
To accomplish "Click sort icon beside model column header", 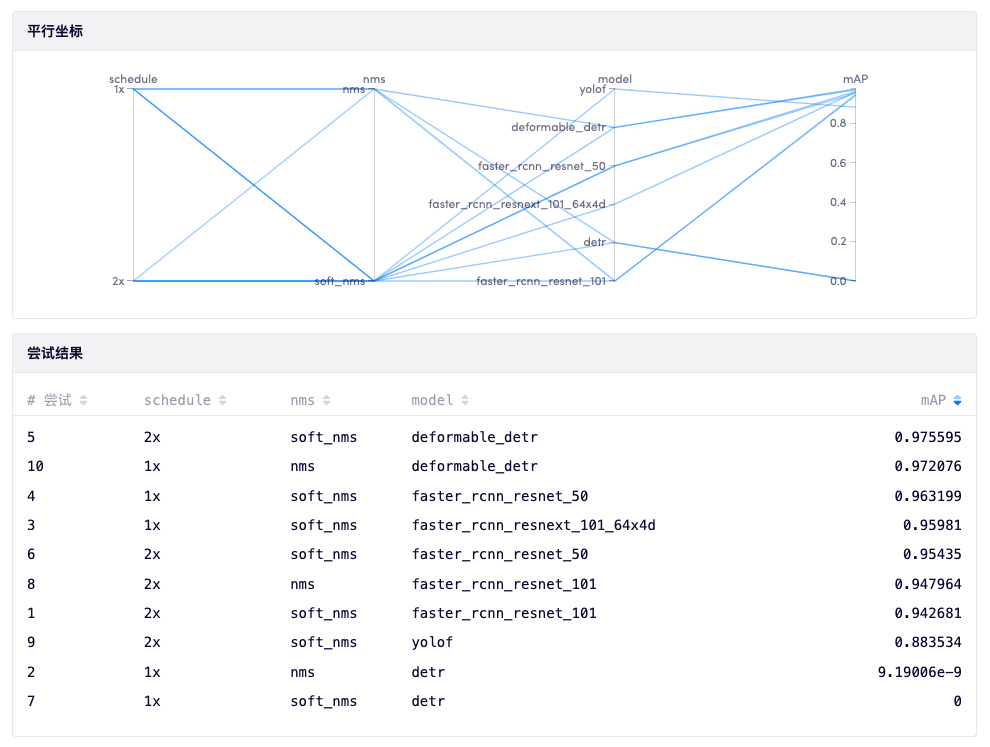I will tap(464, 400).
